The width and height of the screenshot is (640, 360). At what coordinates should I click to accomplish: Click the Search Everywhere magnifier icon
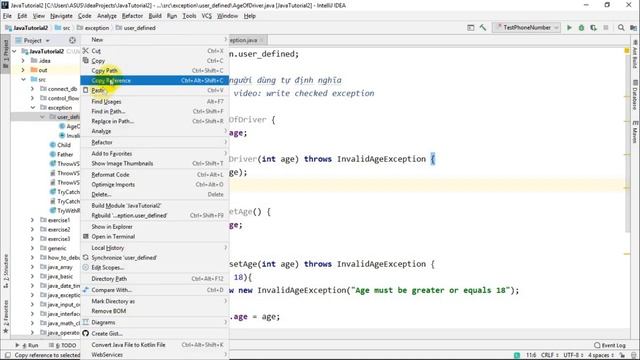point(621,28)
